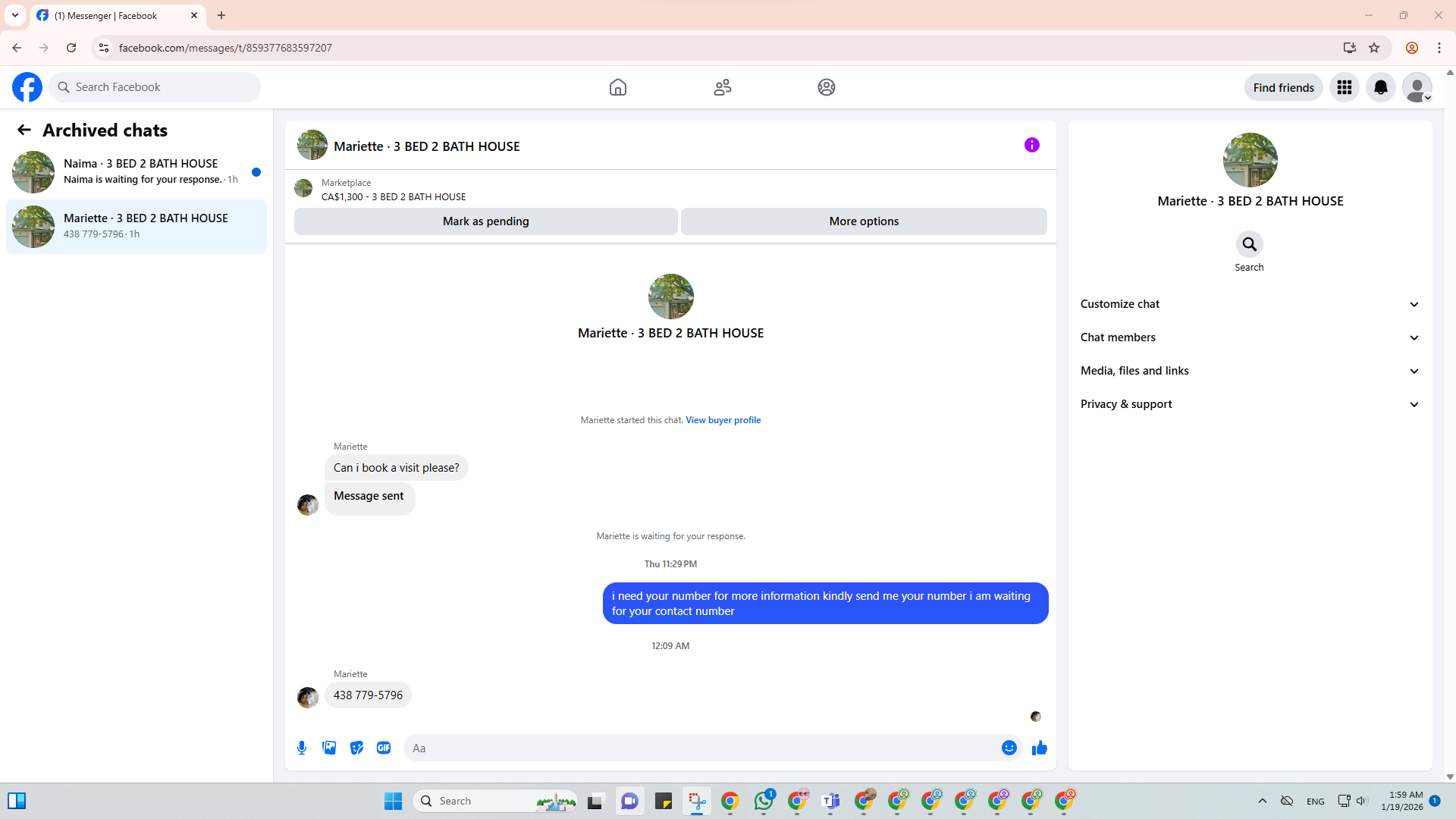Screen dimensions: 1456x819
Task: Open the tab search dropdown arrow
Action: tap(15, 15)
